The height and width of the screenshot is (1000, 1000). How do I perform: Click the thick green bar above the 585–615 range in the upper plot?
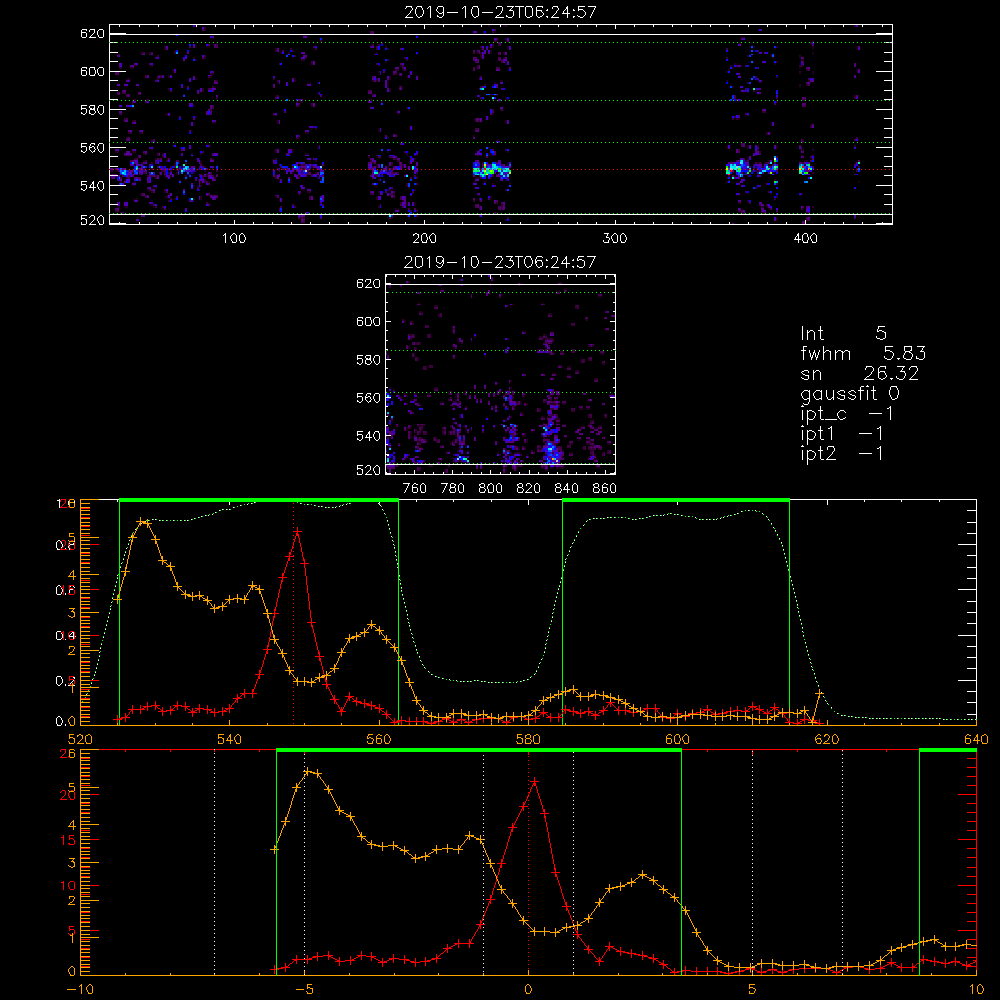676,501
